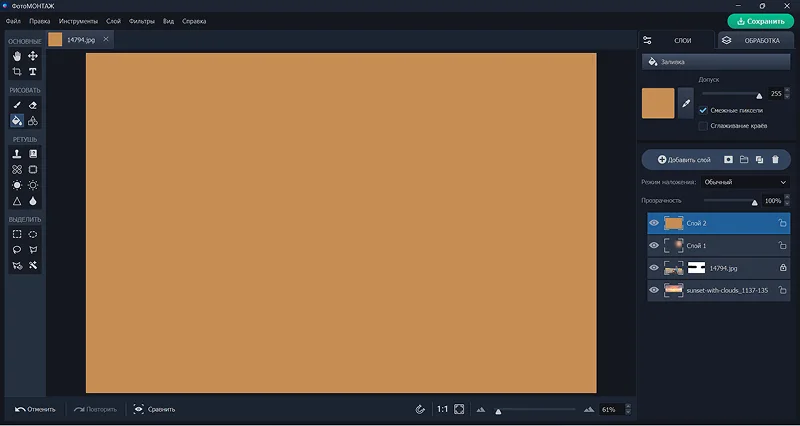Fit image to screen icon
The height and width of the screenshot is (426, 800).
click(x=459, y=409)
